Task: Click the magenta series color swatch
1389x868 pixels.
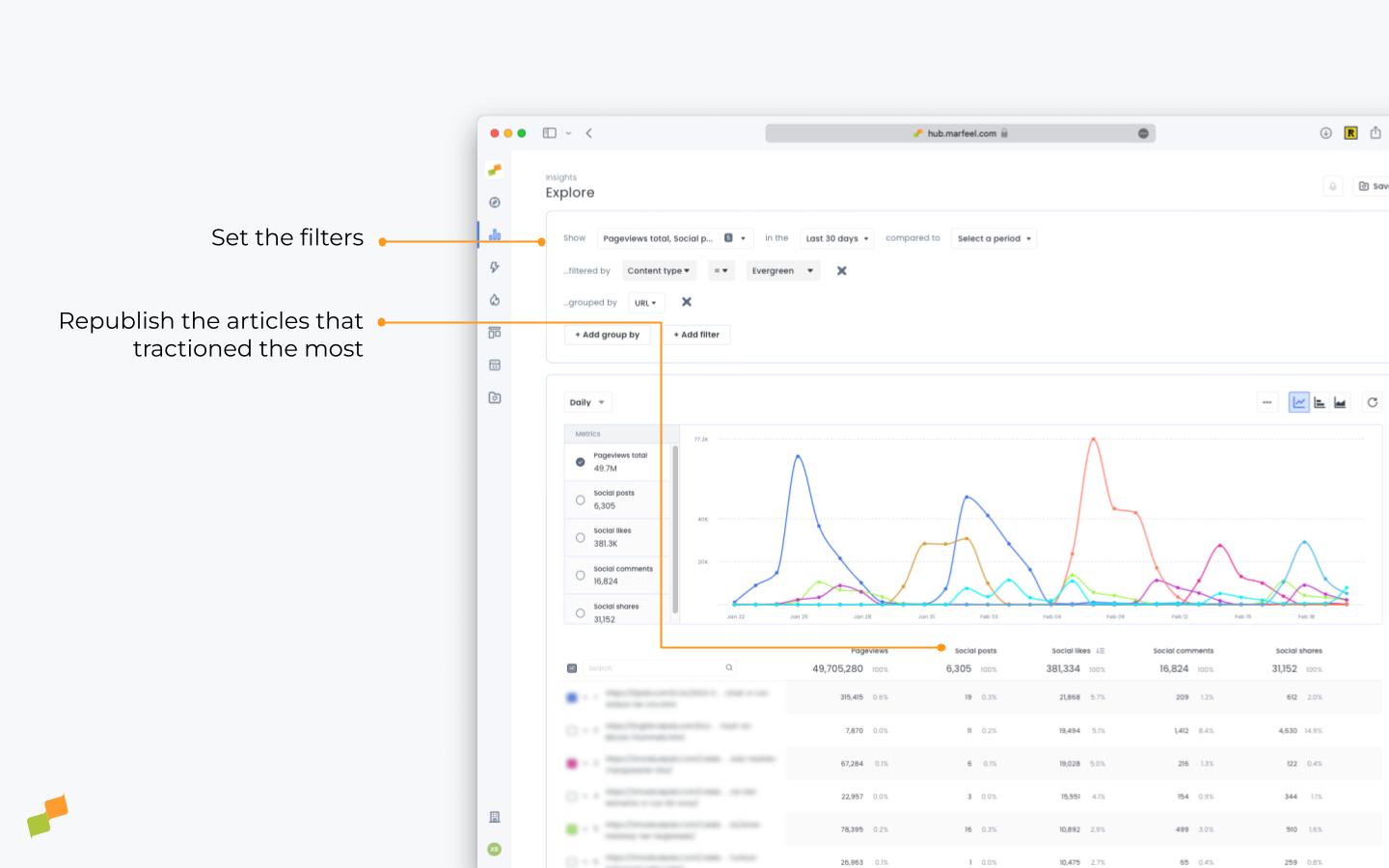Action: (x=572, y=764)
